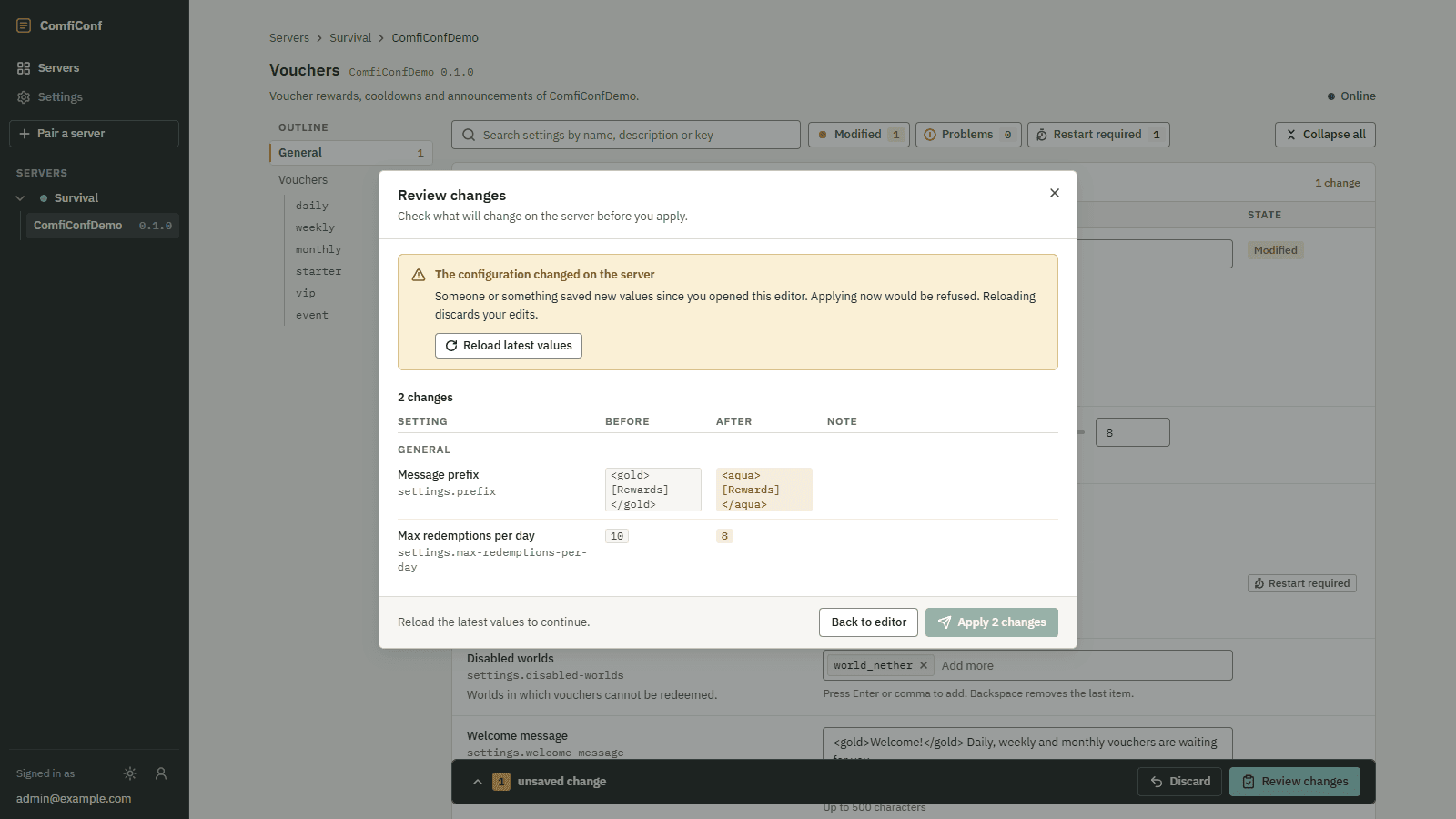The width and height of the screenshot is (1456, 819).
Task: Jump to weekly voucher in outline
Action: [x=315, y=227]
